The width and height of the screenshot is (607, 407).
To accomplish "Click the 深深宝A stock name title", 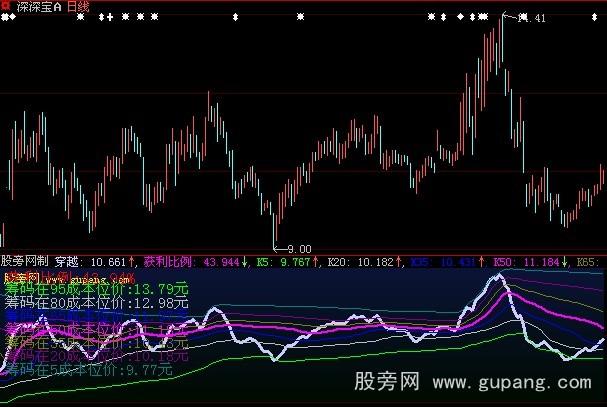I will (39, 7).
